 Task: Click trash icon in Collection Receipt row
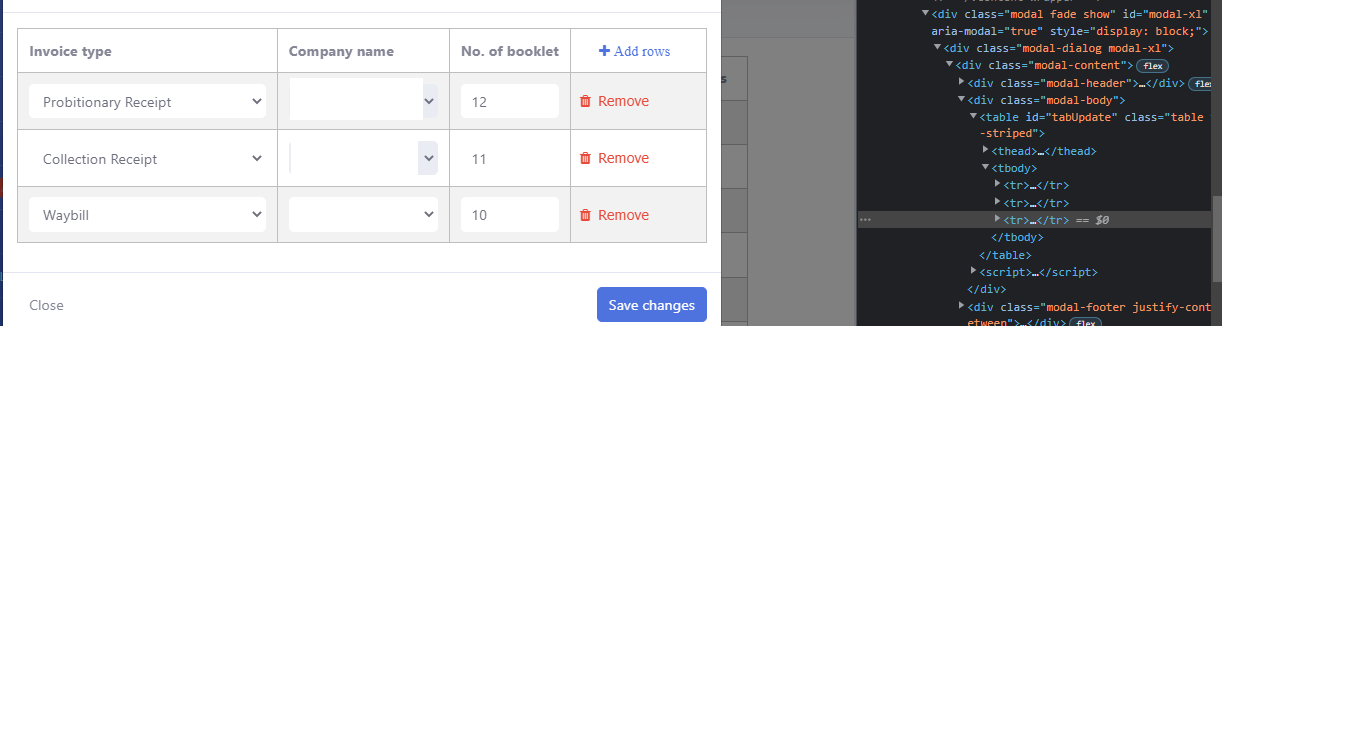point(585,158)
